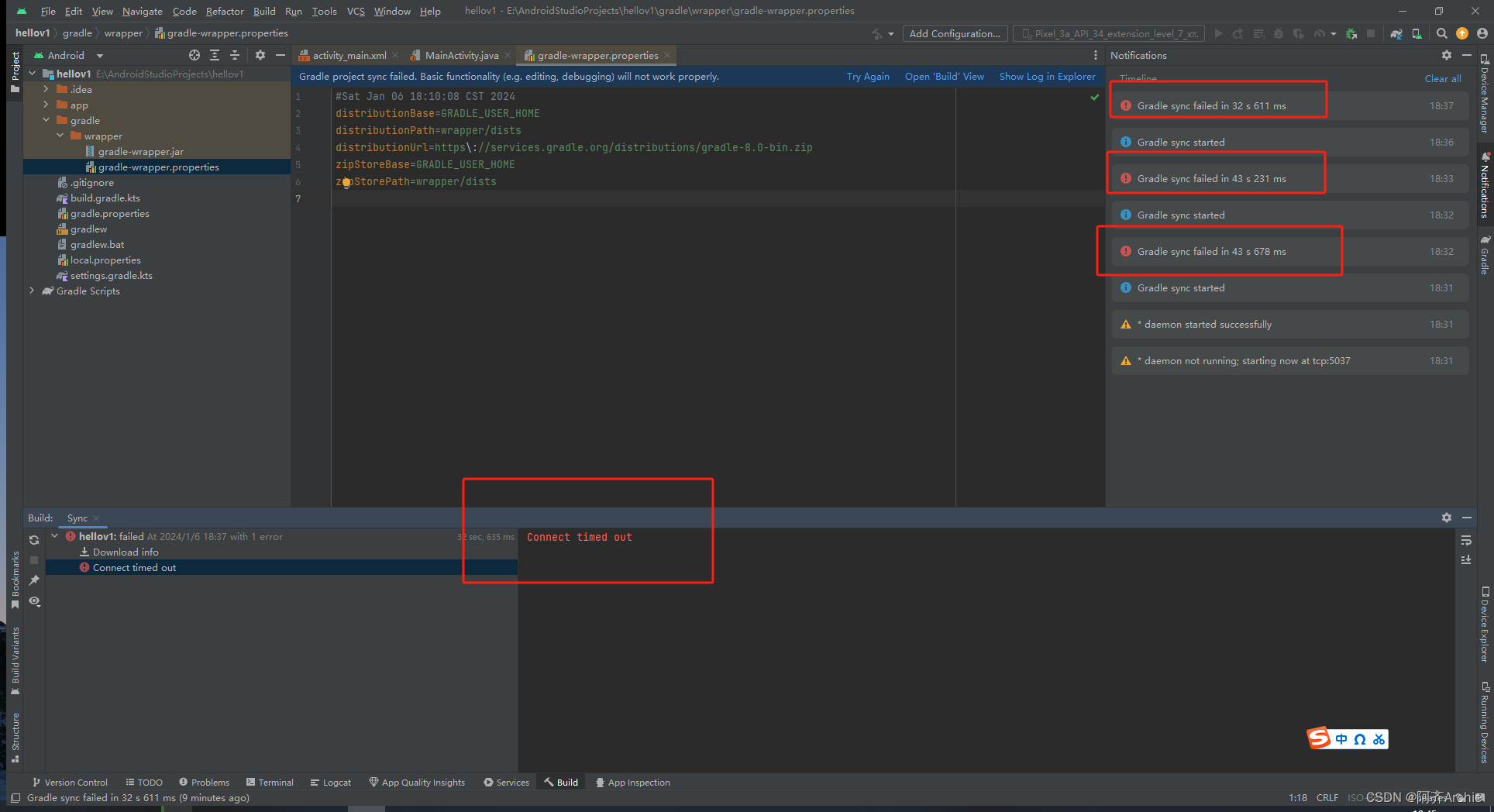Close the Sync build tab
This screenshot has height=812, width=1494.
tap(96, 518)
